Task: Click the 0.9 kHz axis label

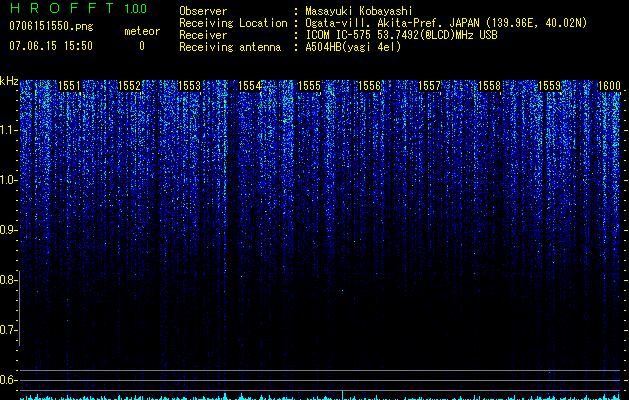Action: (8, 230)
